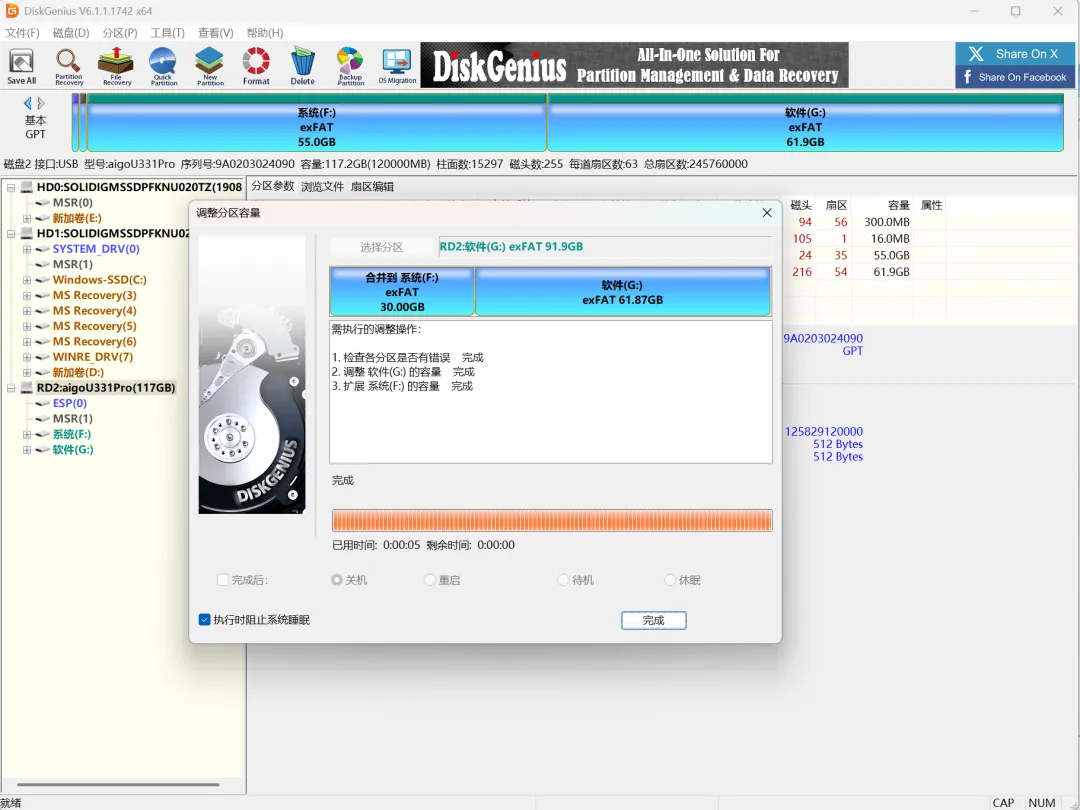Click 软件(G:) exFAT 61.87GB dialog block
The image size is (1080, 810).
click(623, 292)
